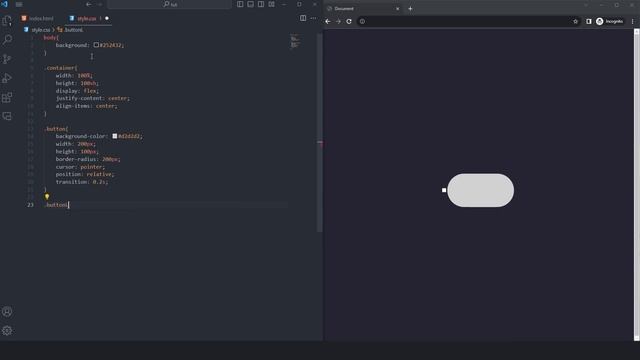View site information icon in address bar
Viewport: 640px width, 360px height.
(362, 21)
